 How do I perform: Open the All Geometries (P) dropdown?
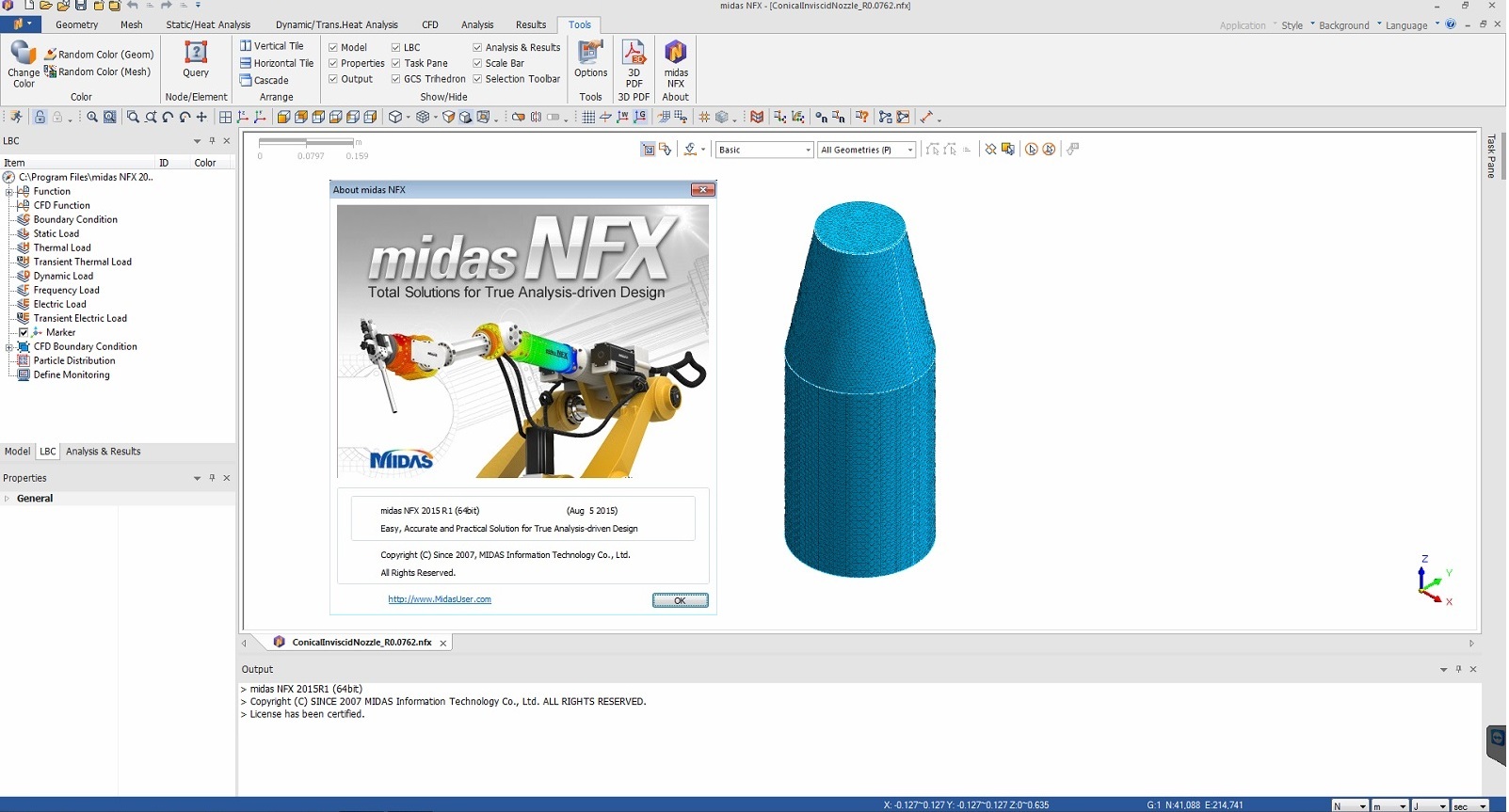pos(867,150)
